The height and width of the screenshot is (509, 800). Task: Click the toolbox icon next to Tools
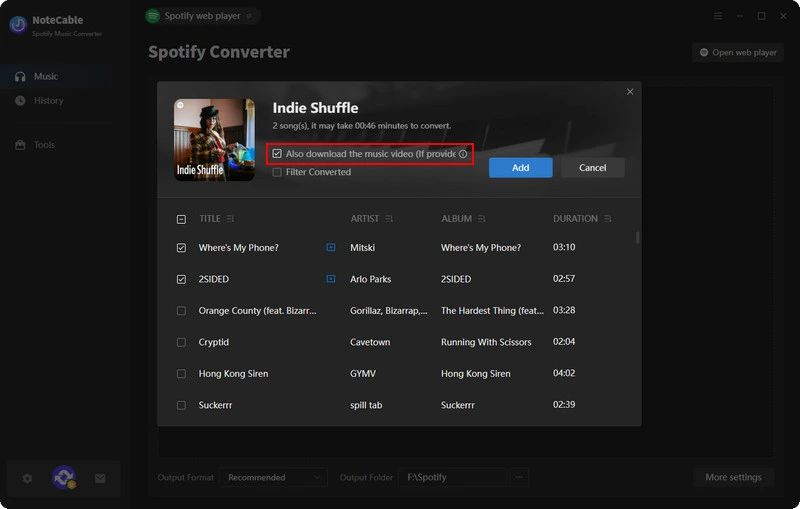pyautogui.click(x=20, y=145)
